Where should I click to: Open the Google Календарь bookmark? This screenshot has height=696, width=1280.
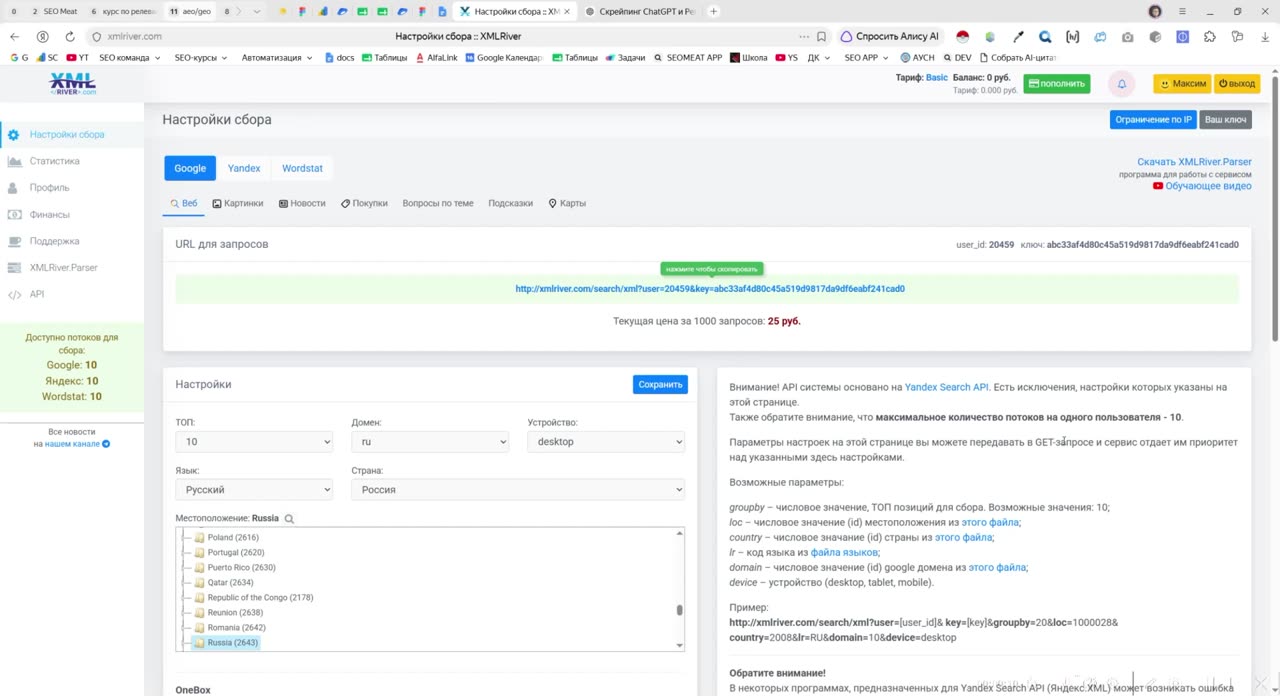[504, 58]
